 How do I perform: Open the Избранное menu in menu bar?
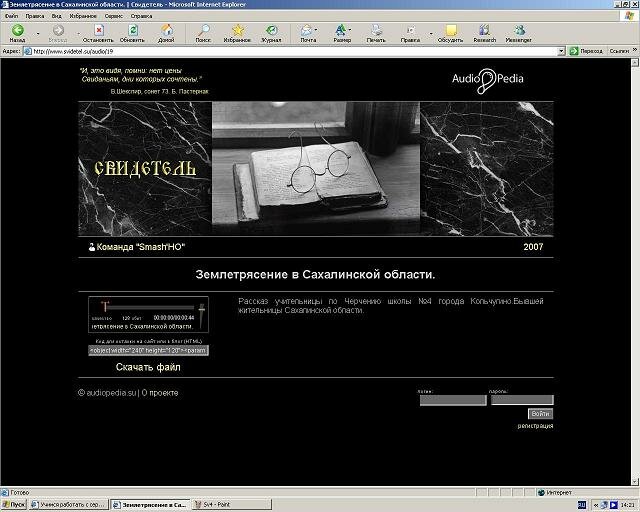click(83, 16)
